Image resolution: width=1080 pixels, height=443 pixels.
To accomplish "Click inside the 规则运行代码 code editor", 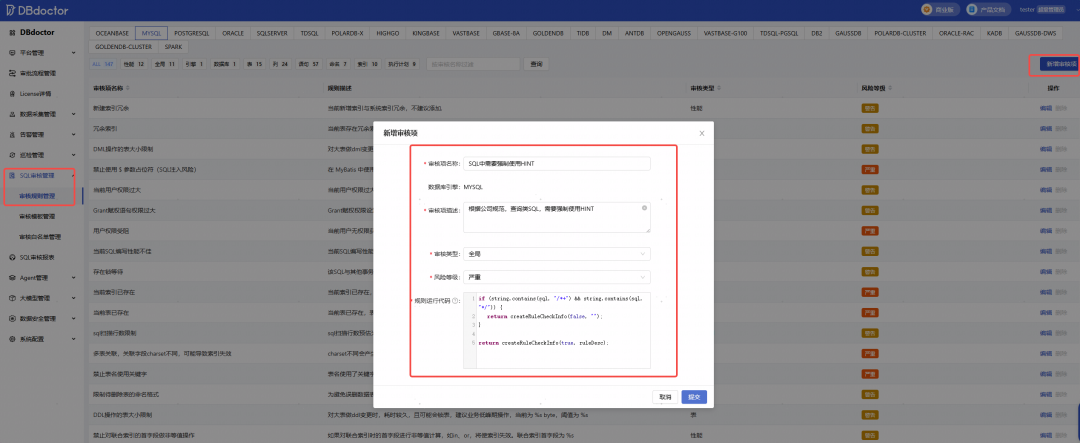I will click(557, 330).
